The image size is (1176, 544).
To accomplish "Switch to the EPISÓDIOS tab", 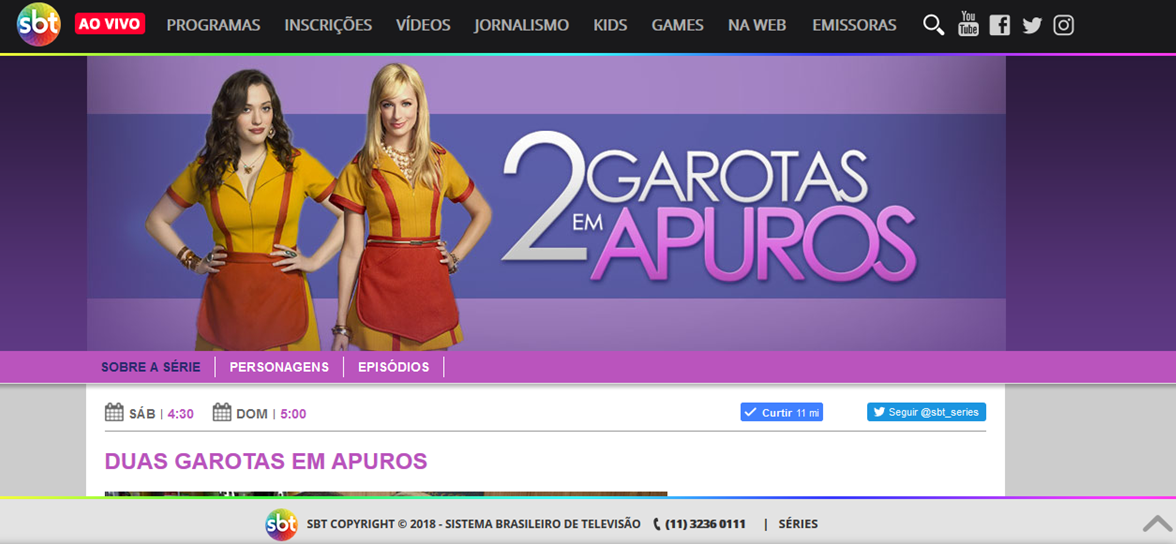I will [x=394, y=367].
